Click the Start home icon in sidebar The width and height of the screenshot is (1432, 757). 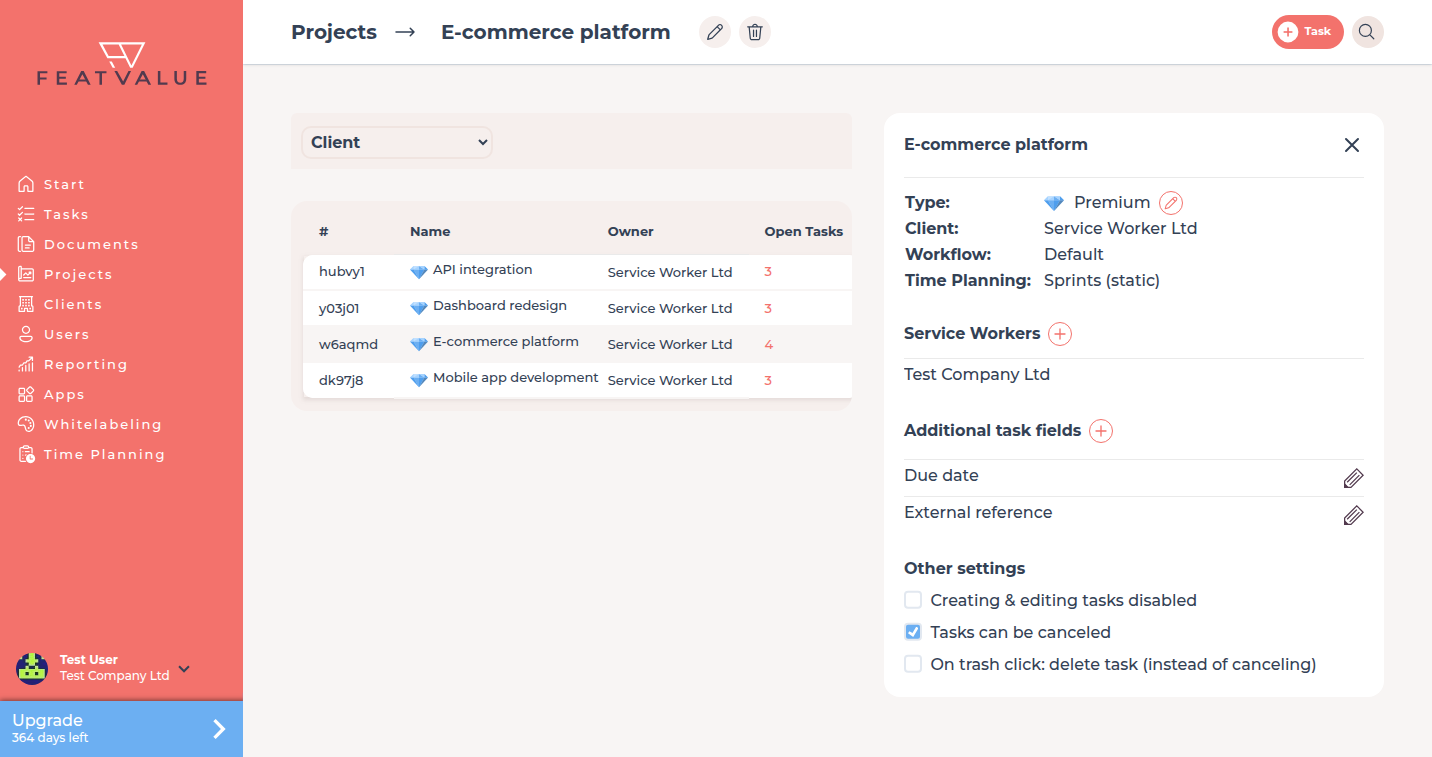coord(26,184)
